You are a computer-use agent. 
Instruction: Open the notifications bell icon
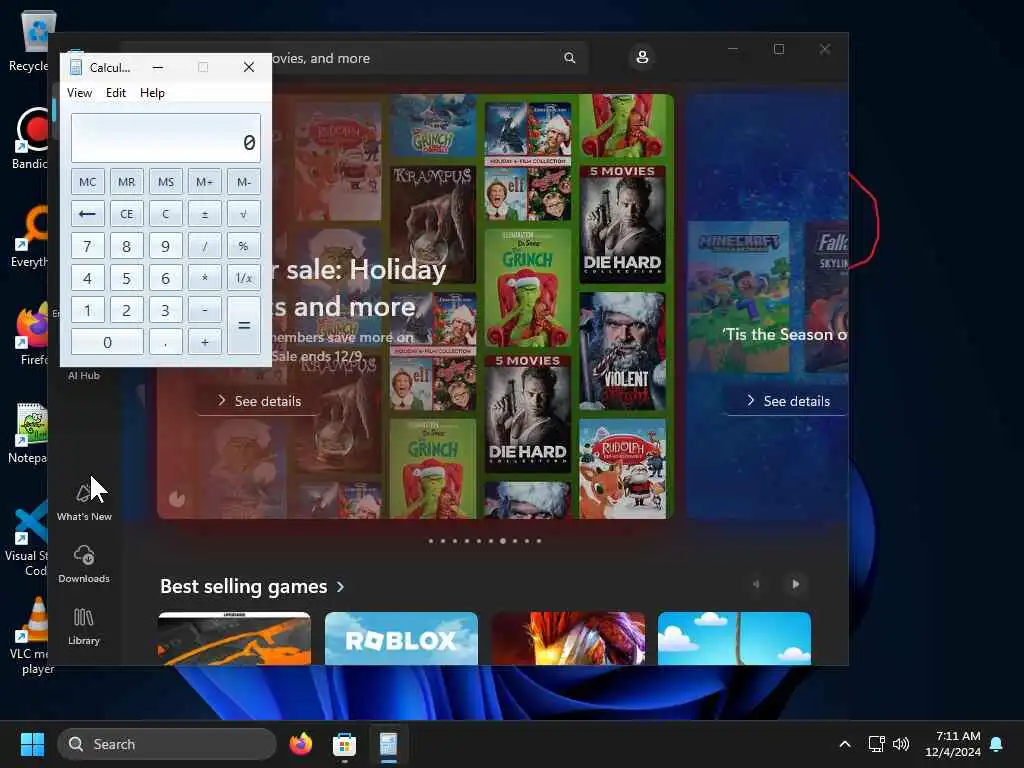[x=997, y=744]
